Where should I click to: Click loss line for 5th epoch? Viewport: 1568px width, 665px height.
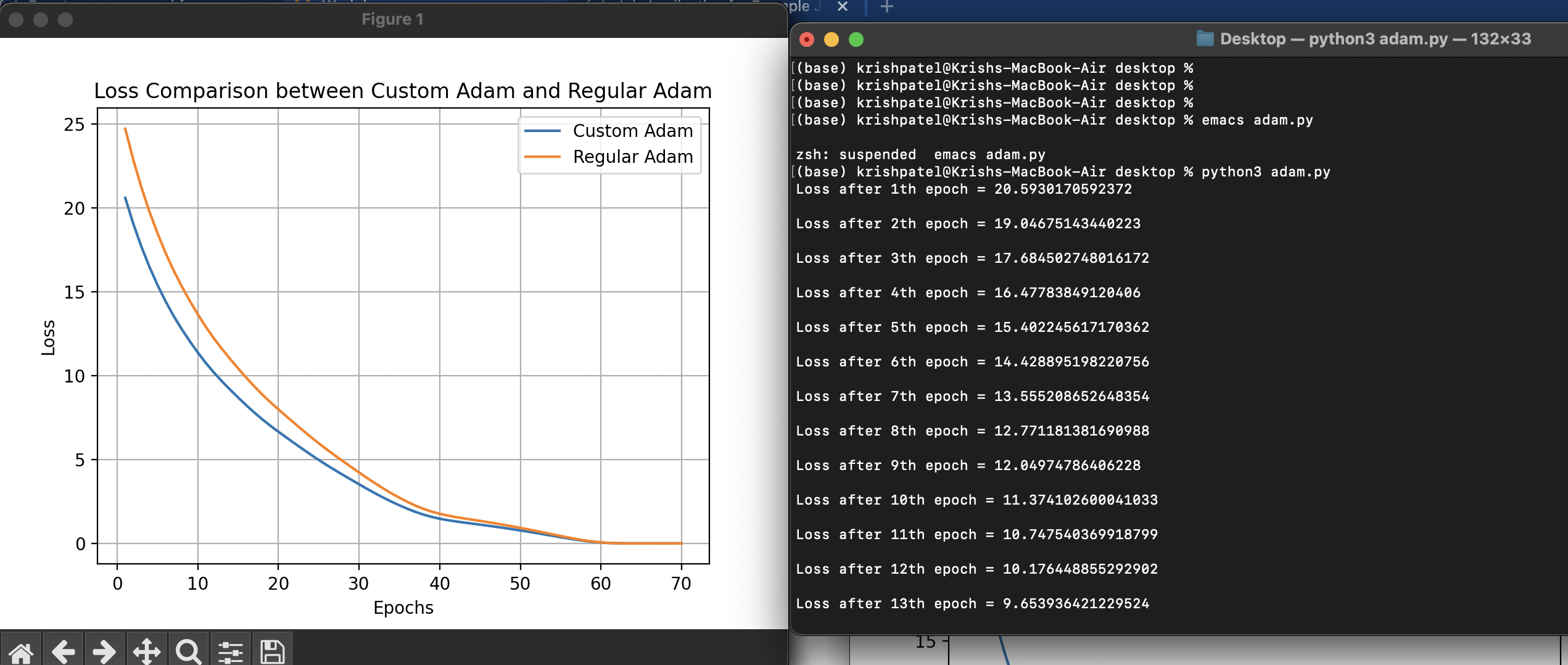(972, 327)
